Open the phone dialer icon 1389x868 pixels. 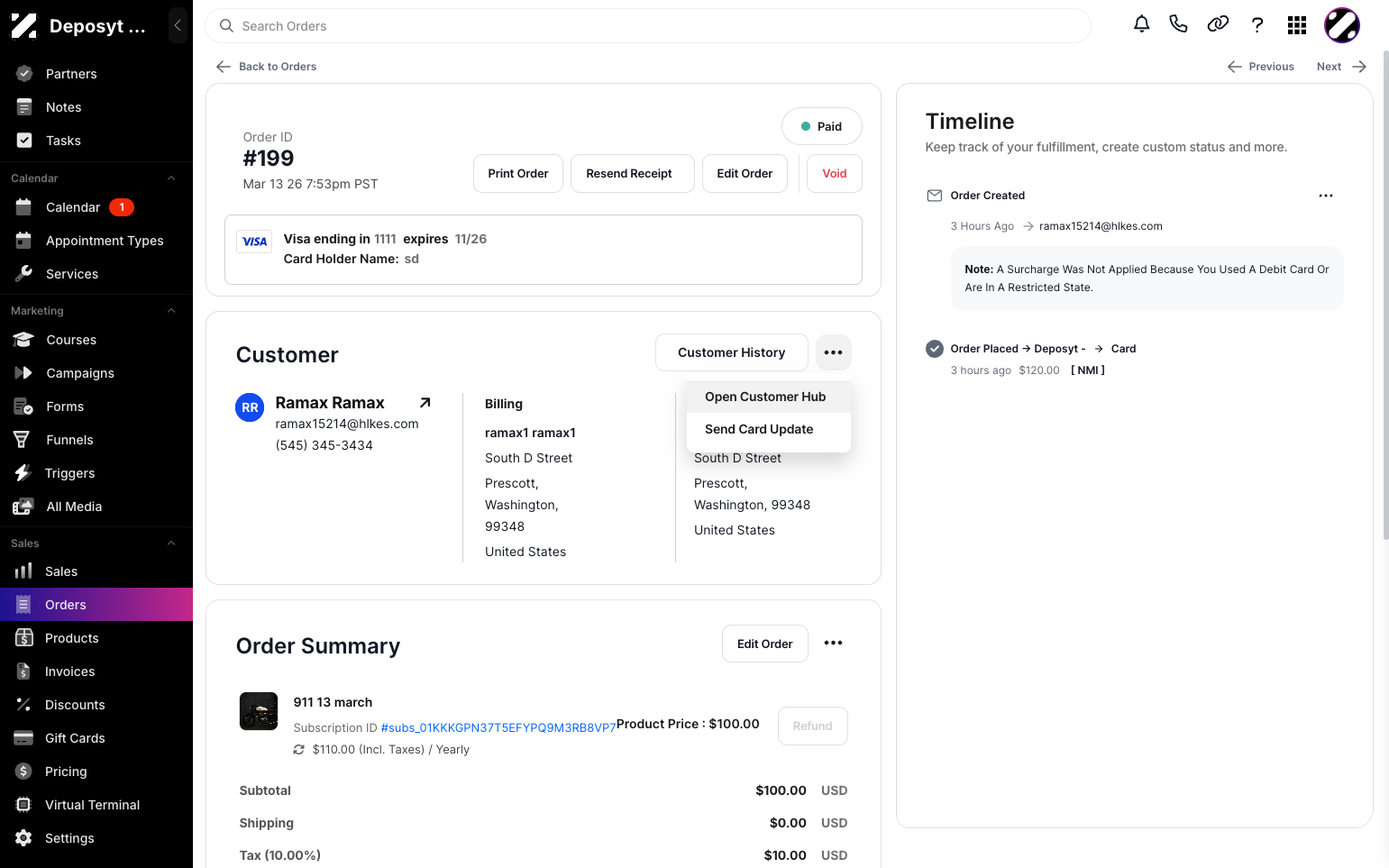(x=1178, y=24)
